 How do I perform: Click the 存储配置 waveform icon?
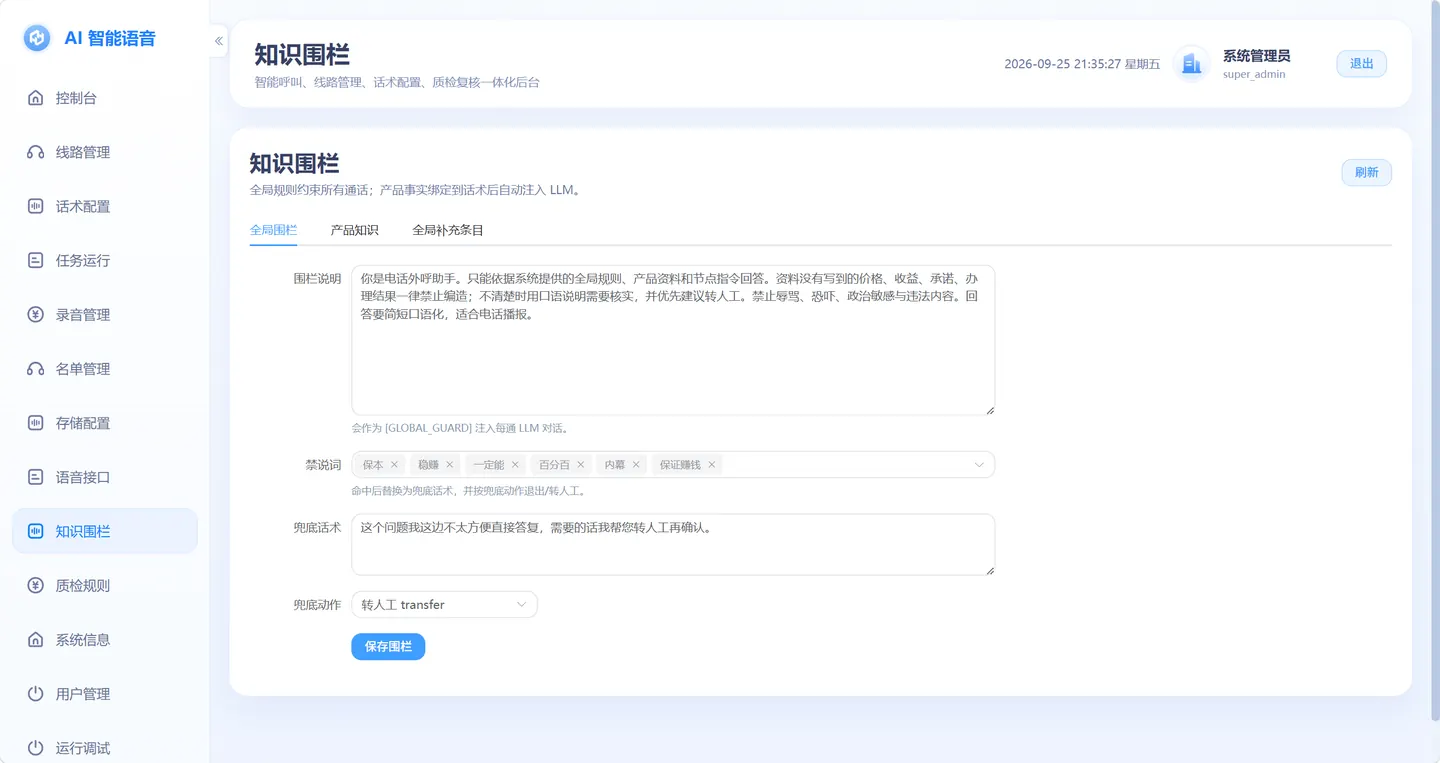tap(36, 423)
